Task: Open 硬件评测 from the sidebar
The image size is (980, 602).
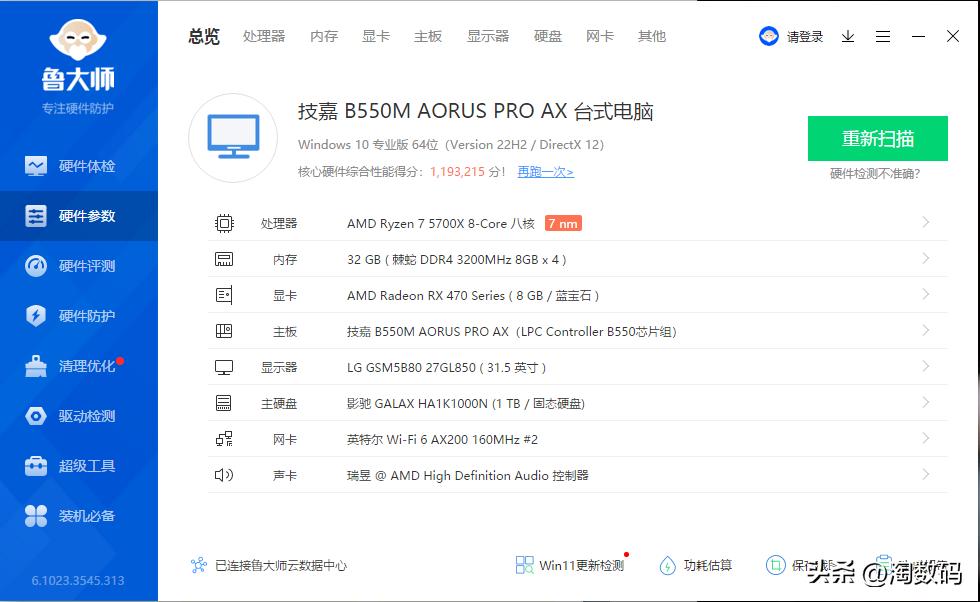Action: (79, 265)
